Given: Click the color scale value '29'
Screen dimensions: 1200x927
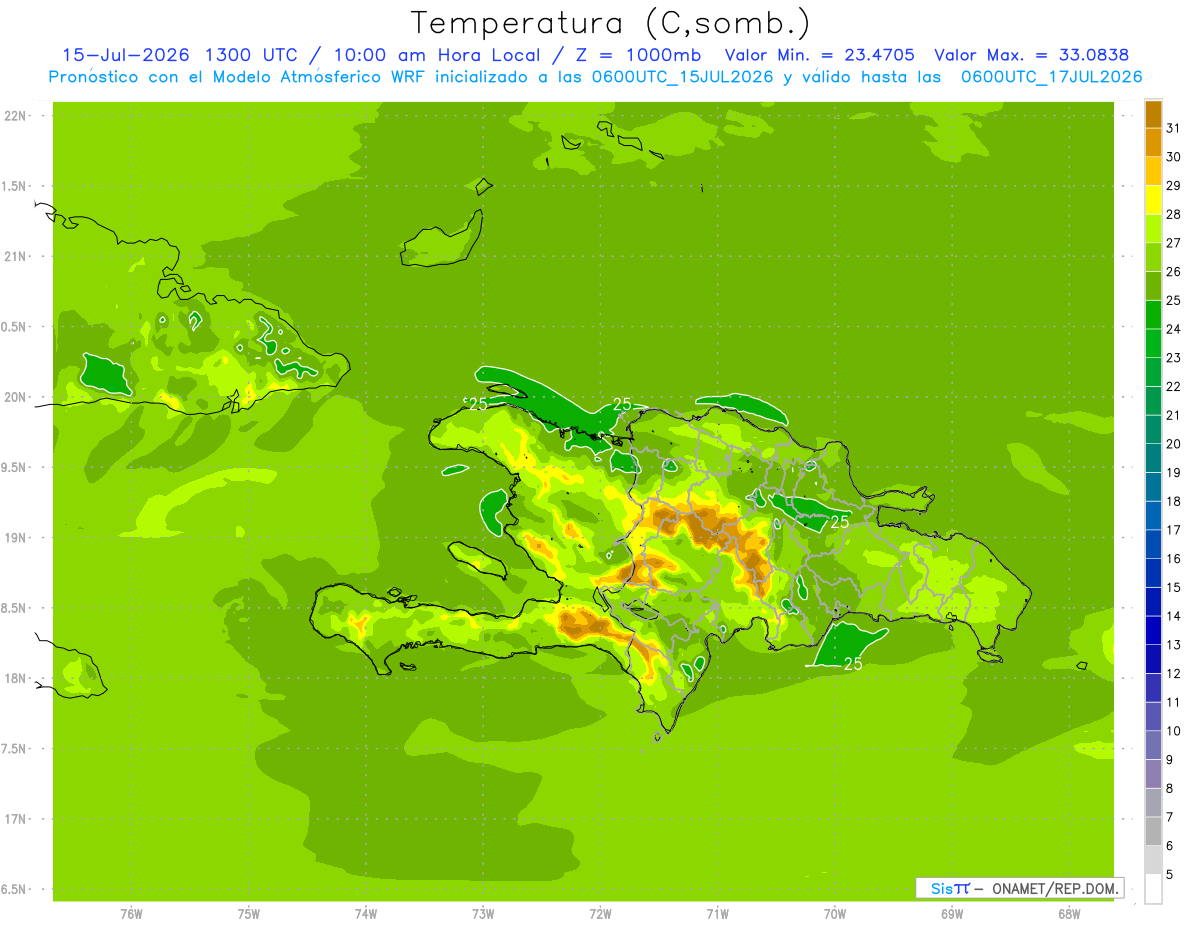Looking at the screenshot, I should [x=1175, y=185].
